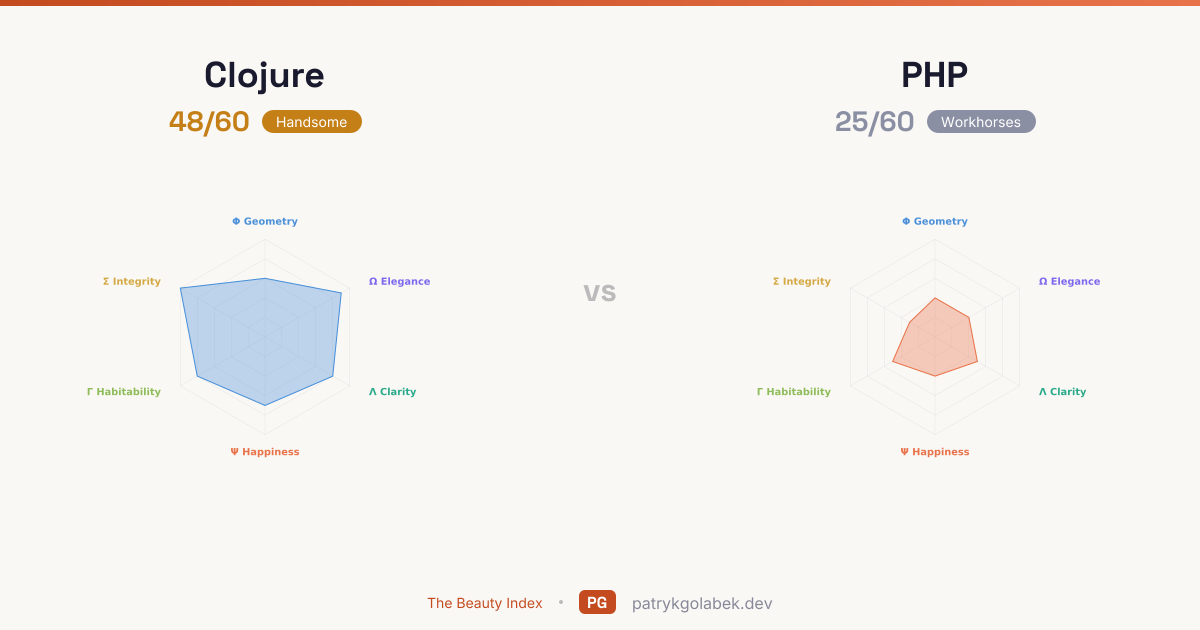Click The Beauty Index link
Screen dimensions: 1200x630
[x=485, y=603]
